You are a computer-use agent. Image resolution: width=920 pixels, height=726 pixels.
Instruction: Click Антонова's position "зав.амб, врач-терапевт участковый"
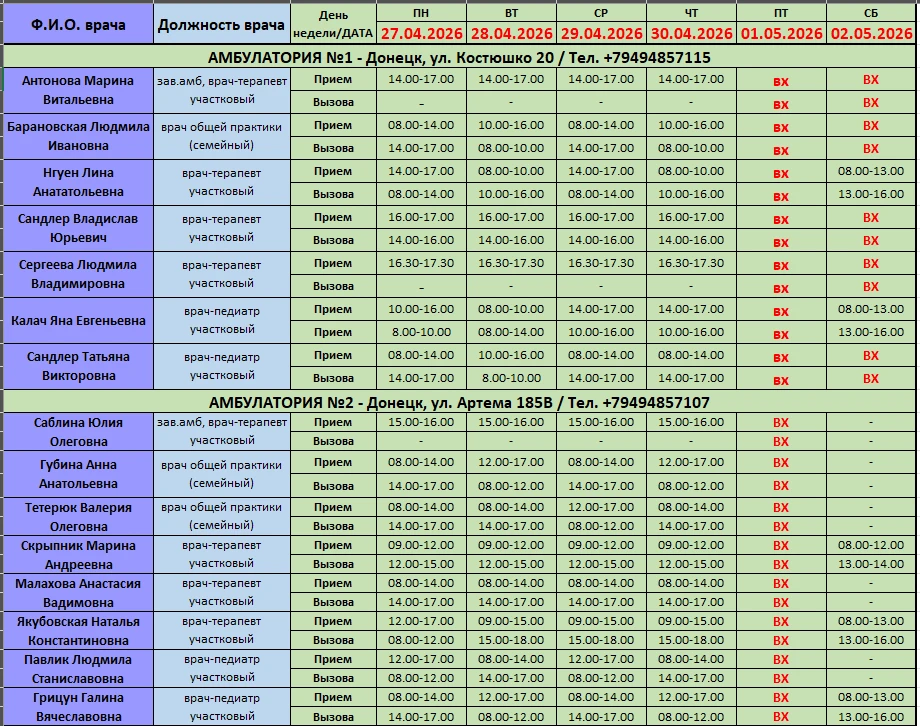pyautogui.click(x=222, y=90)
